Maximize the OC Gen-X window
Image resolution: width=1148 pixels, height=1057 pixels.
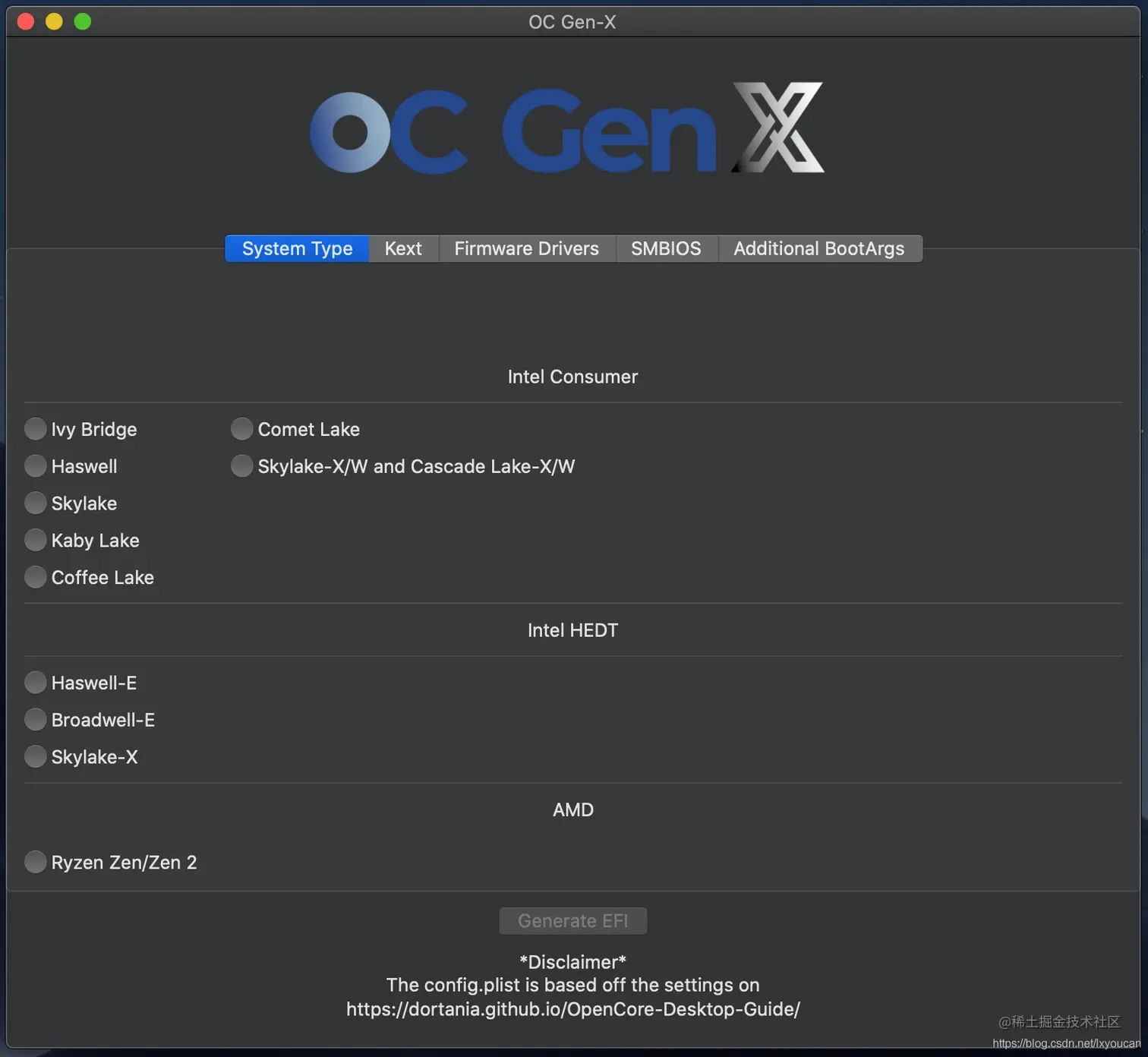tap(83, 22)
